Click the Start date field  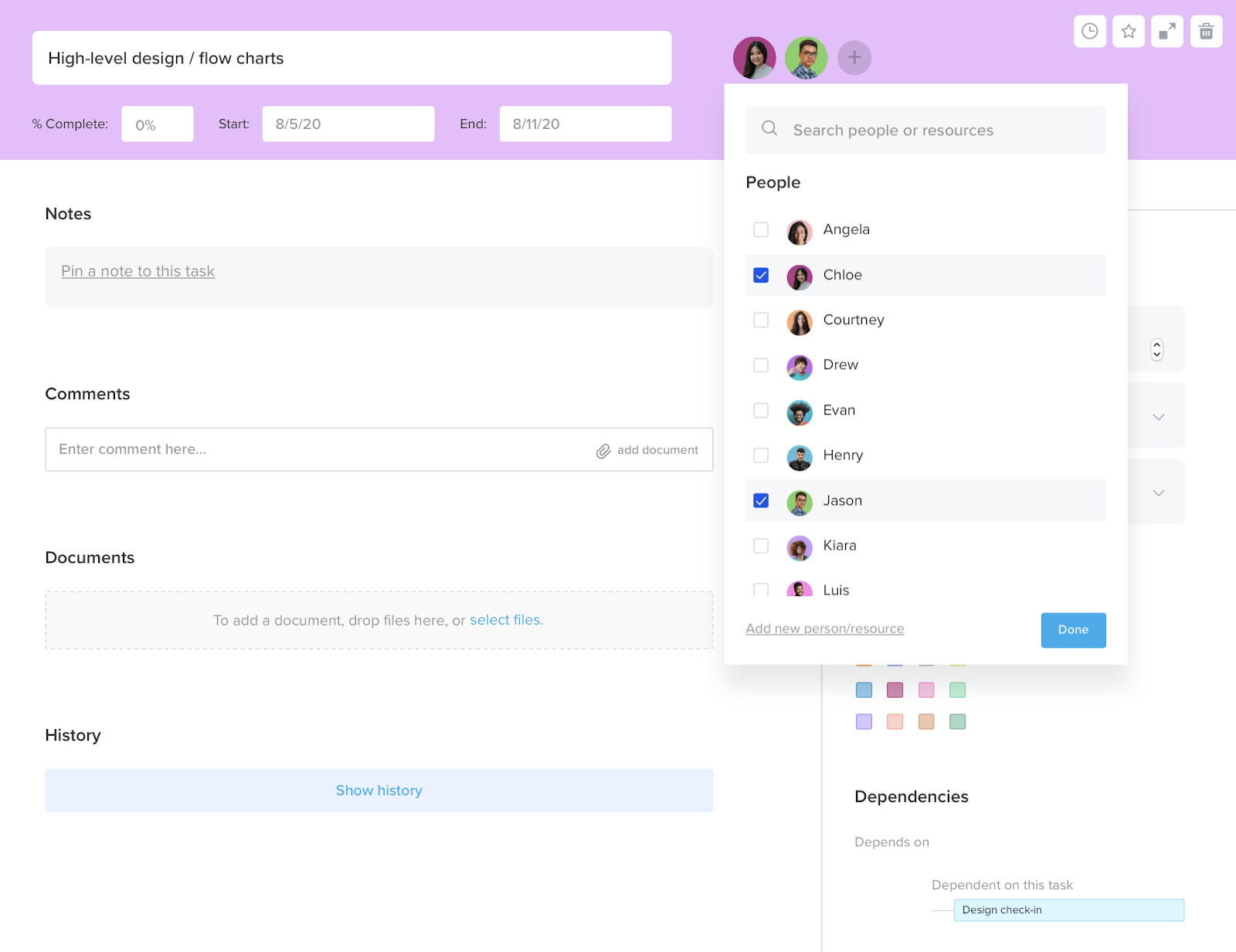(348, 124)
